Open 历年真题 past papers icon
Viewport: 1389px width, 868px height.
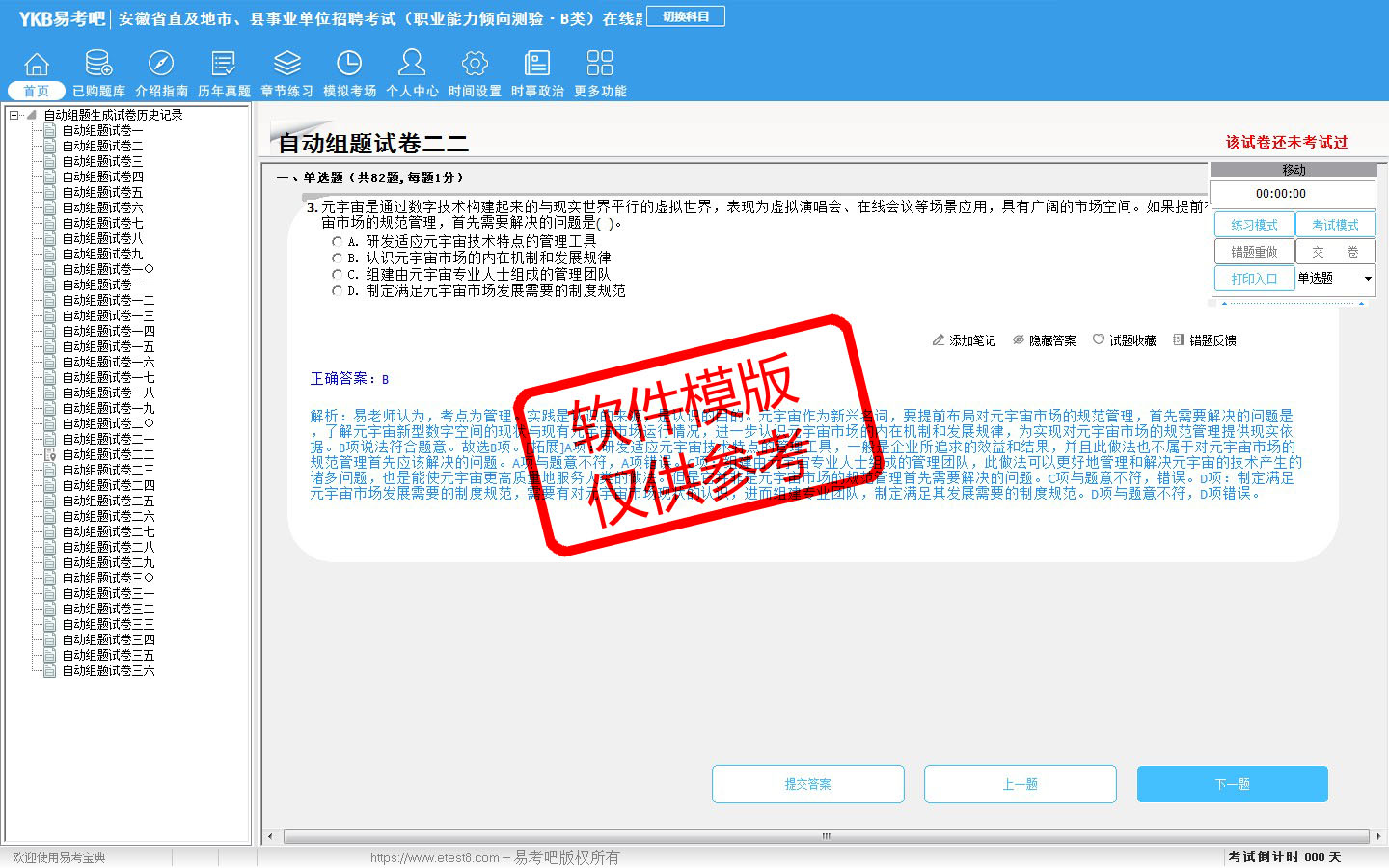click(224, 64)
